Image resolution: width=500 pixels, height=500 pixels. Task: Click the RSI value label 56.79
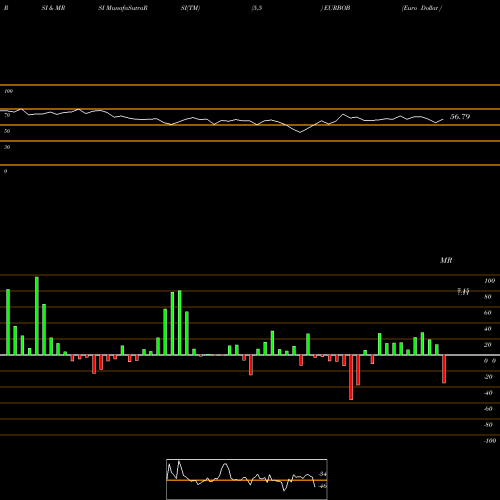tap(460, 117)
